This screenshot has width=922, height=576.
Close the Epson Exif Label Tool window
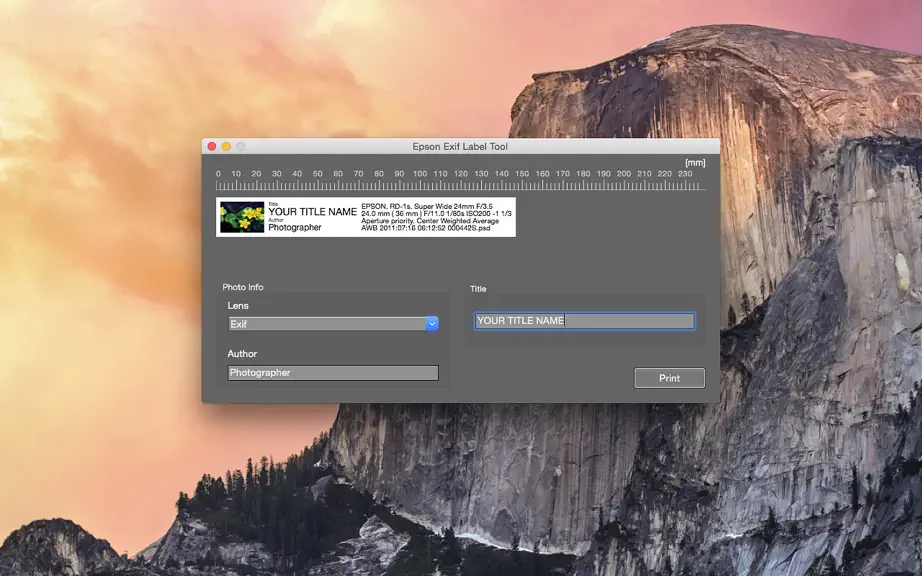point(212,146)
